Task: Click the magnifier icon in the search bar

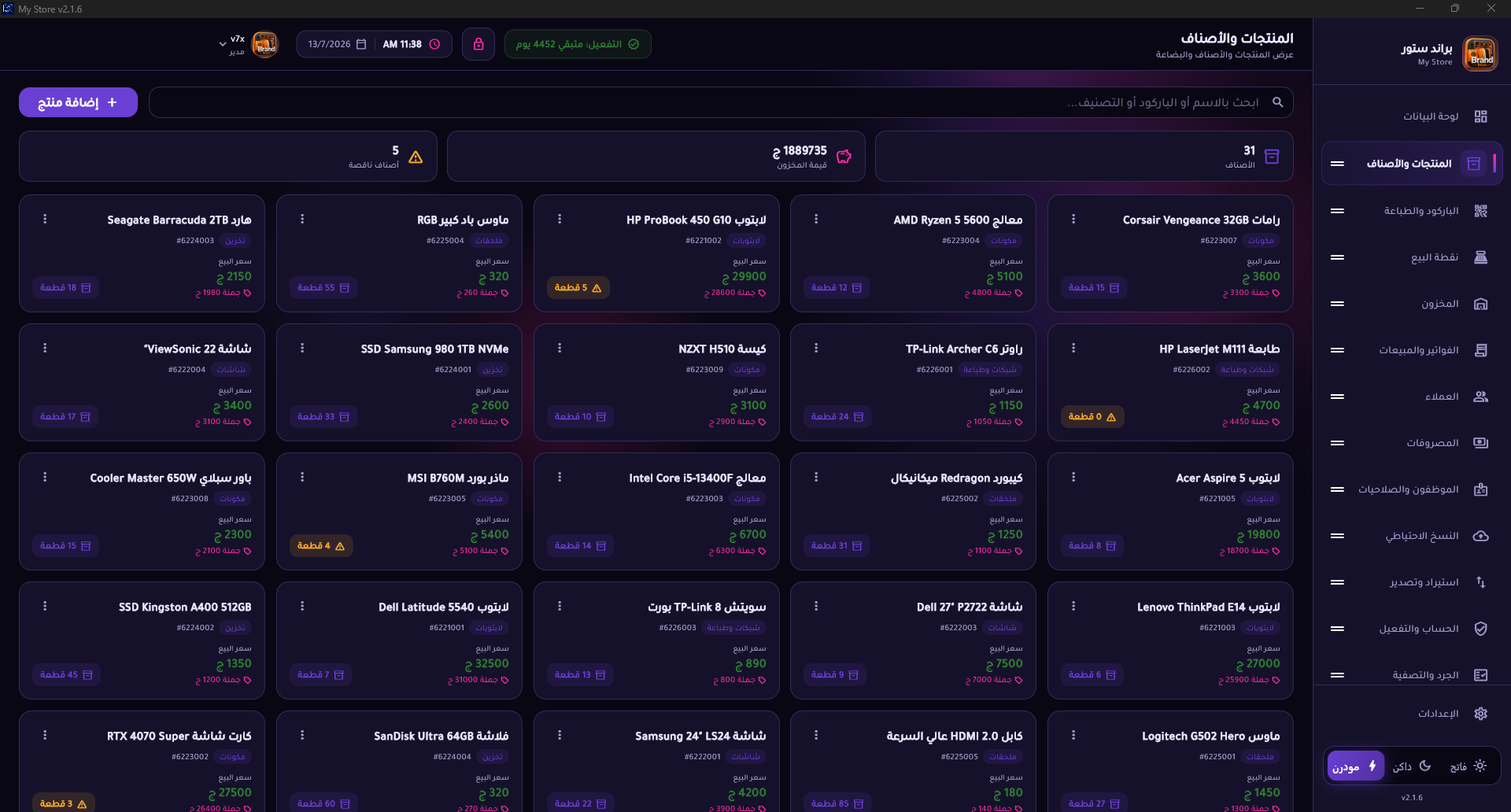Action: [1277, 102]
